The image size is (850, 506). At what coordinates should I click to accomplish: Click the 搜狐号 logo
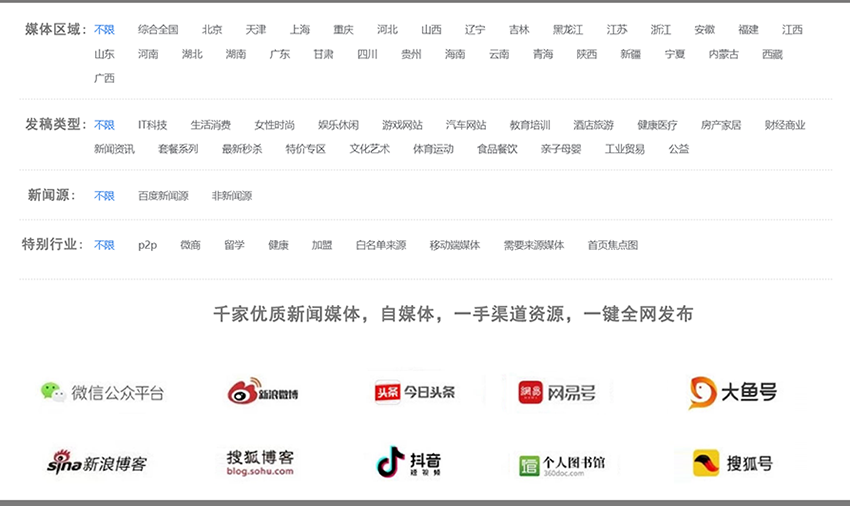(x=733, y=463)
